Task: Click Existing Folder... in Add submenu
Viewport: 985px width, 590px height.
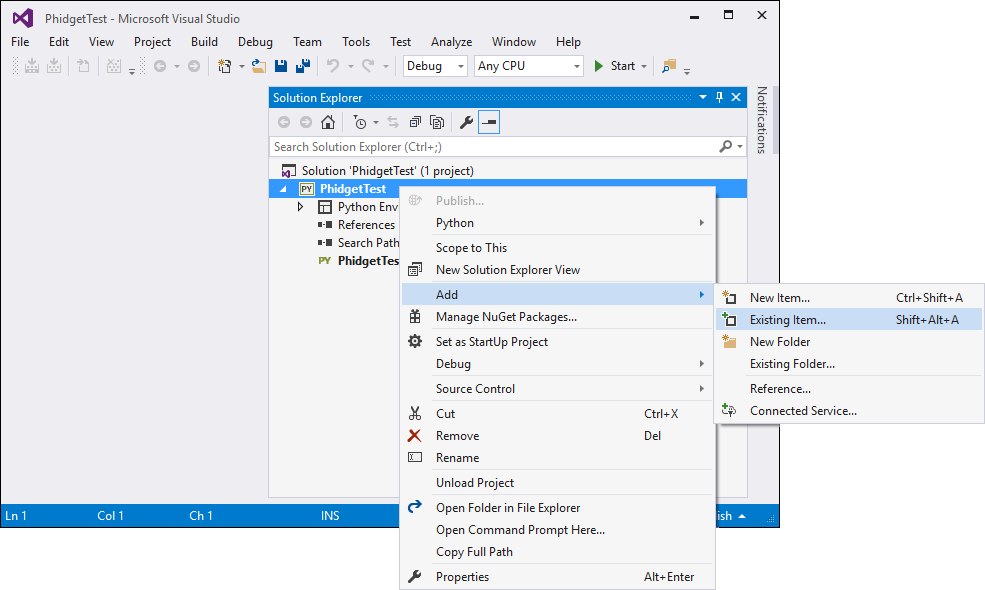Action: [848, 364]
